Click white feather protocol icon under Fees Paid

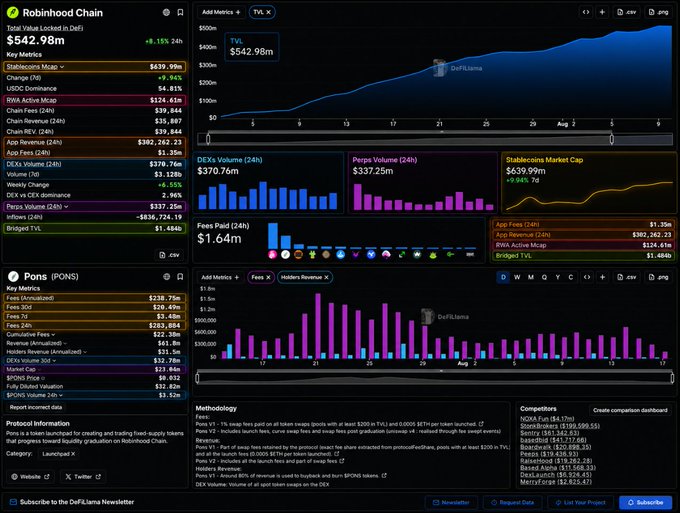285,255
